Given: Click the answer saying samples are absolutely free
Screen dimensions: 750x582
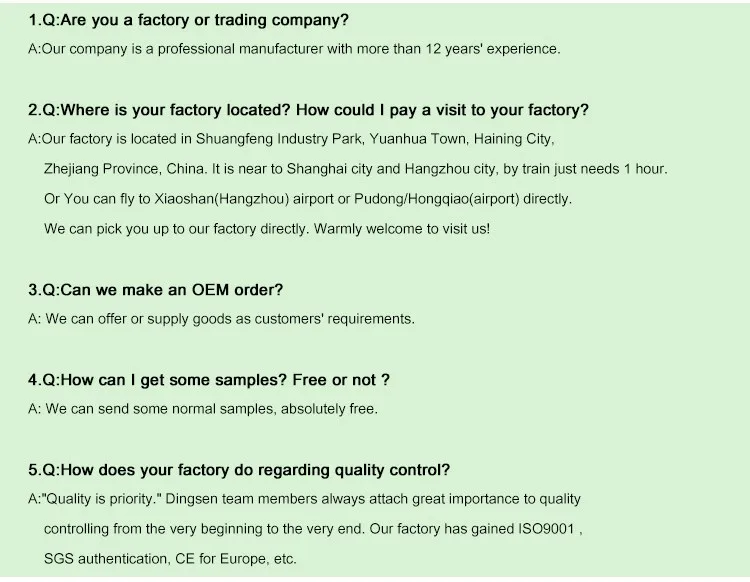Looking at the screenshot, I should [x=203, y=409].
